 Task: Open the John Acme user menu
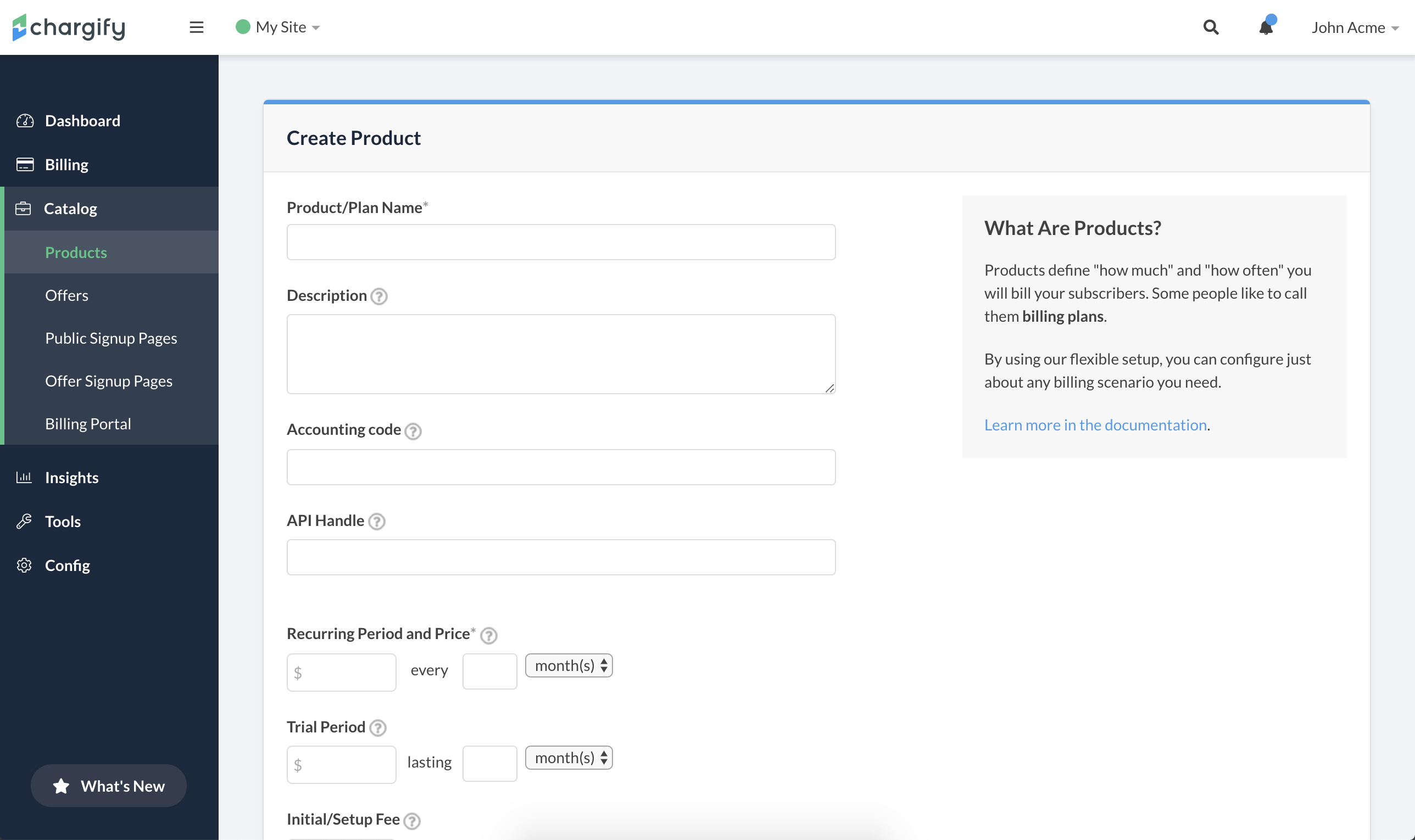(x=1355, y=27)
